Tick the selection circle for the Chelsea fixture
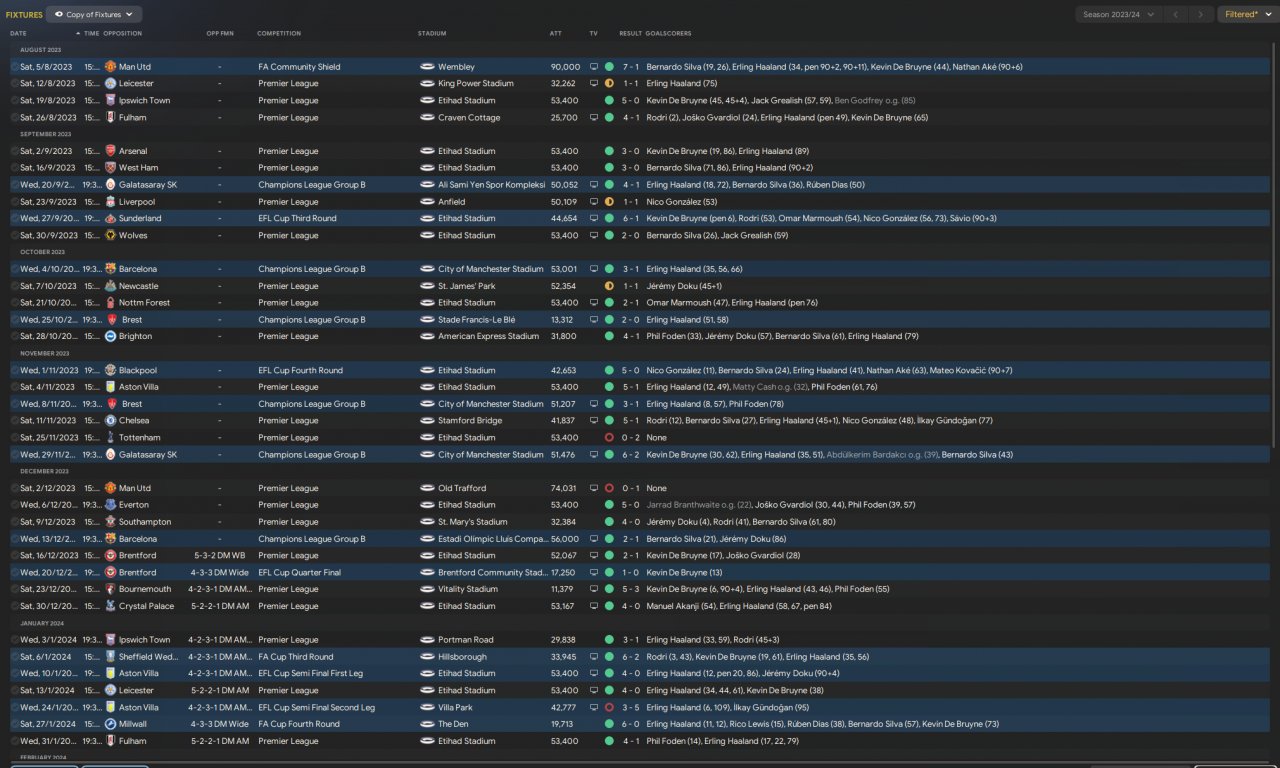Image resolution: width=1280 pixels, height=768 pixels. point(14,421)
